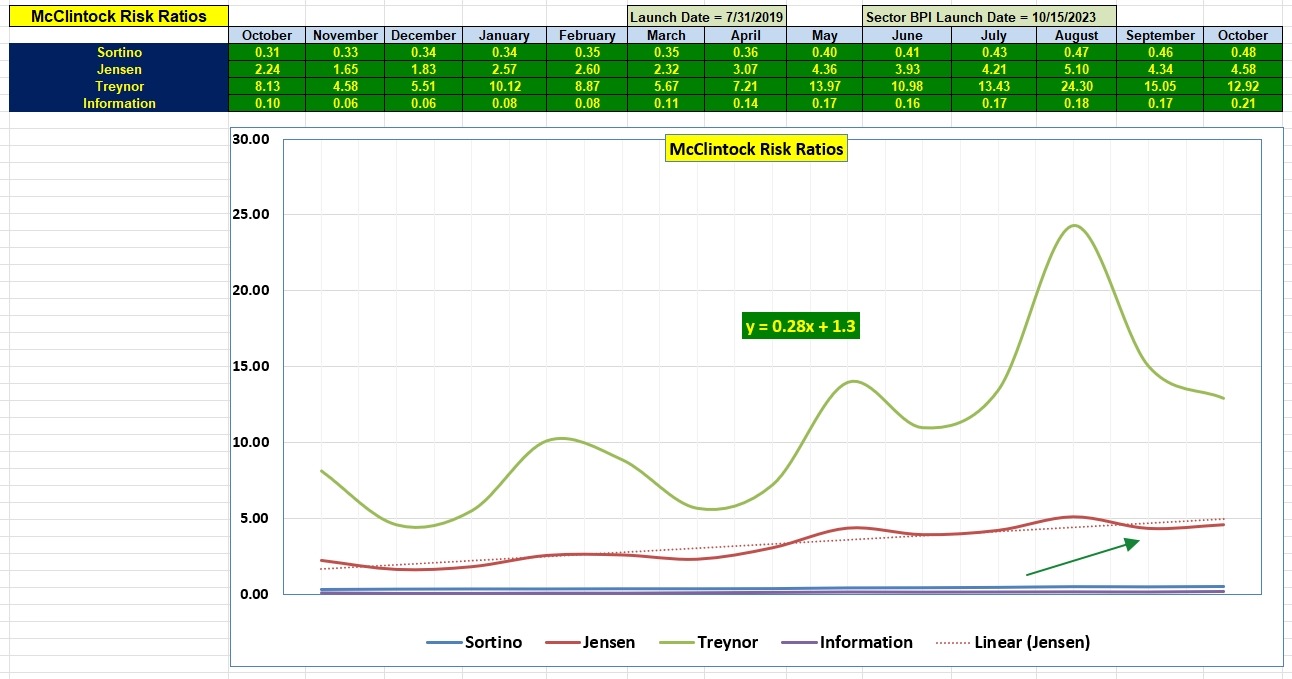This screenshot has height=679, width=1292.
Task: Select the December column header
Action: pos(424,35)
